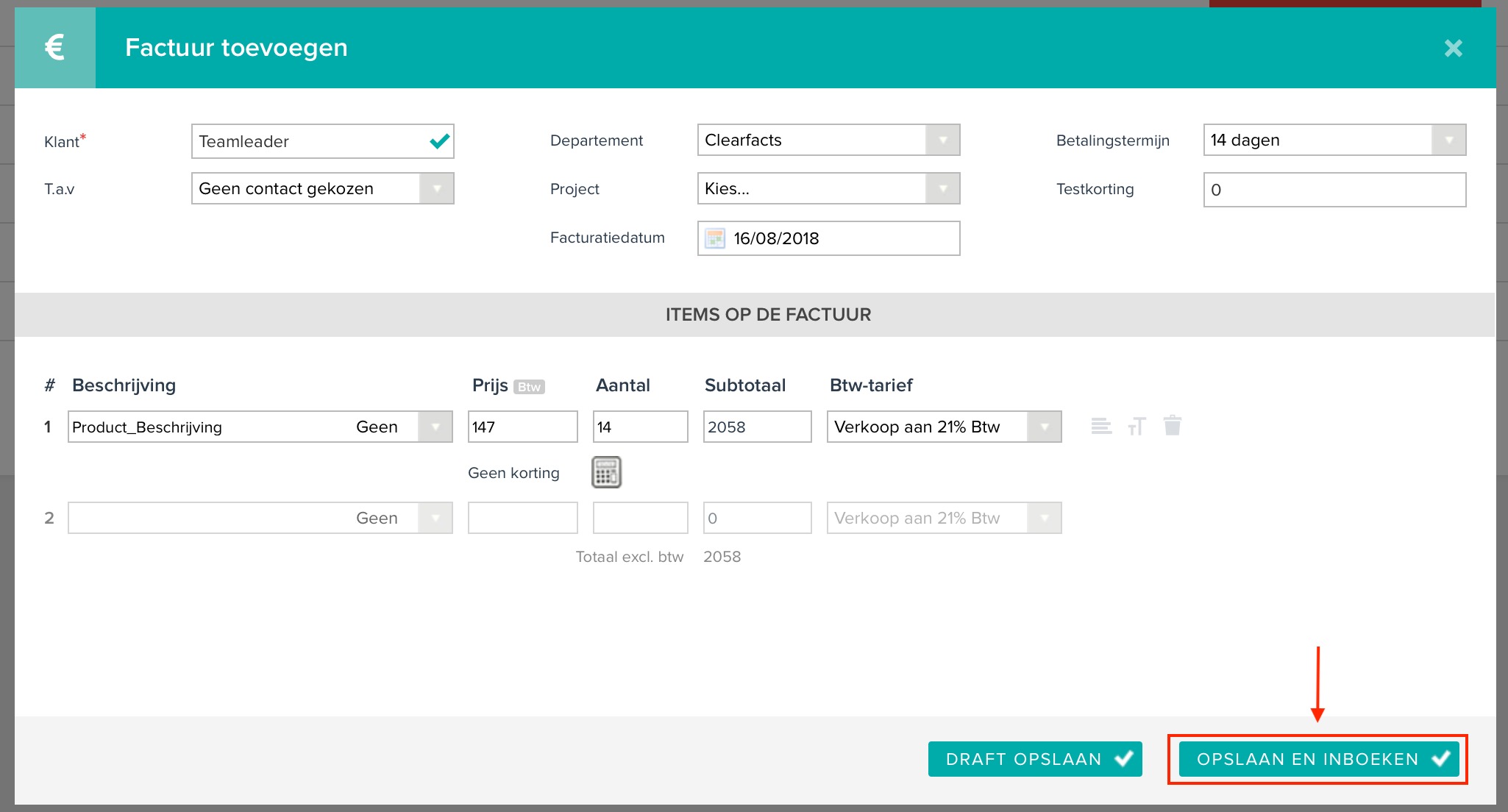This screenshot has width=1508, height=812.
Task: Click the text lines icon for row 1
Action: click(1101, 426)
